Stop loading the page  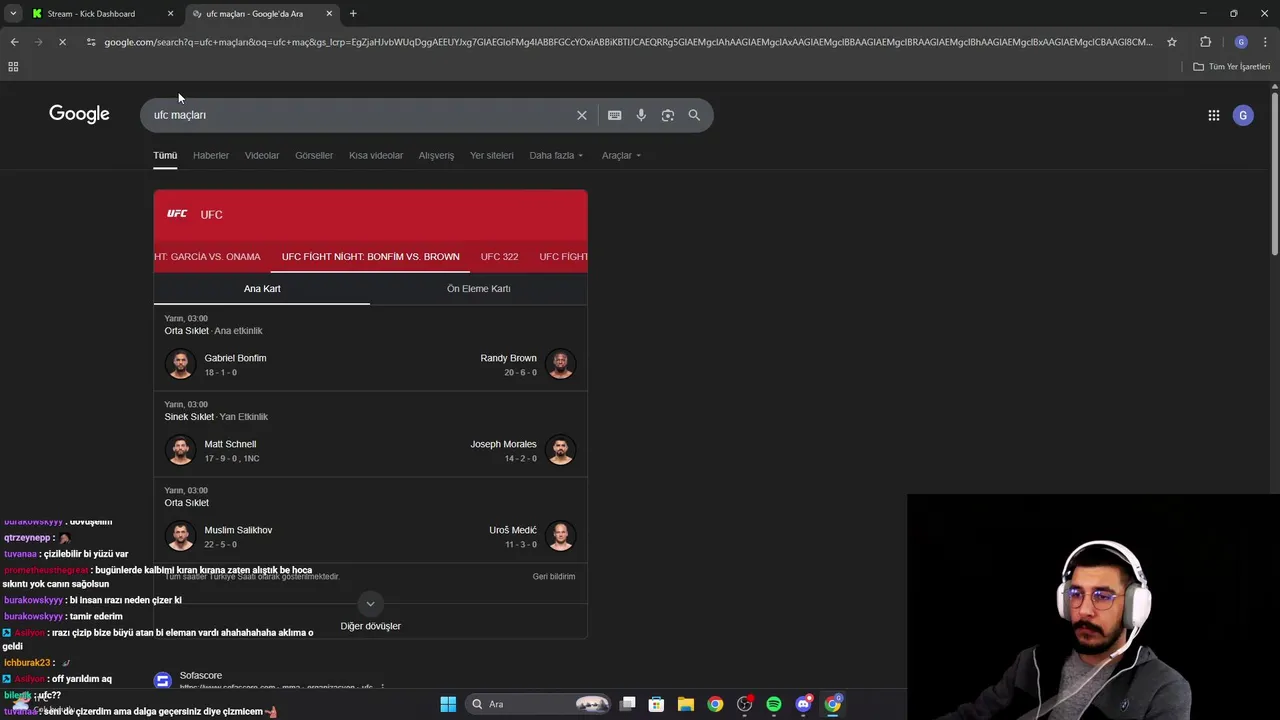click(62, 42)
